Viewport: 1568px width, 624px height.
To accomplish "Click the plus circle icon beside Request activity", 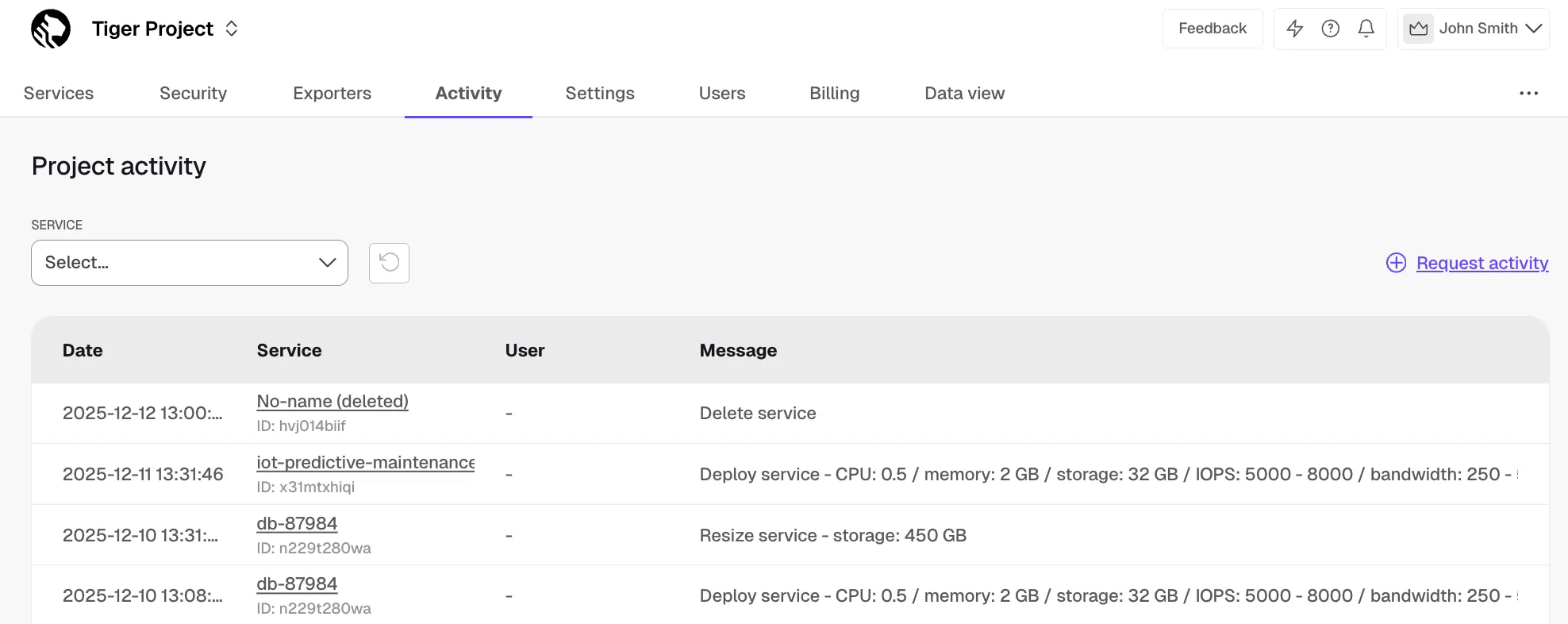I will [x=1396, y=263].
